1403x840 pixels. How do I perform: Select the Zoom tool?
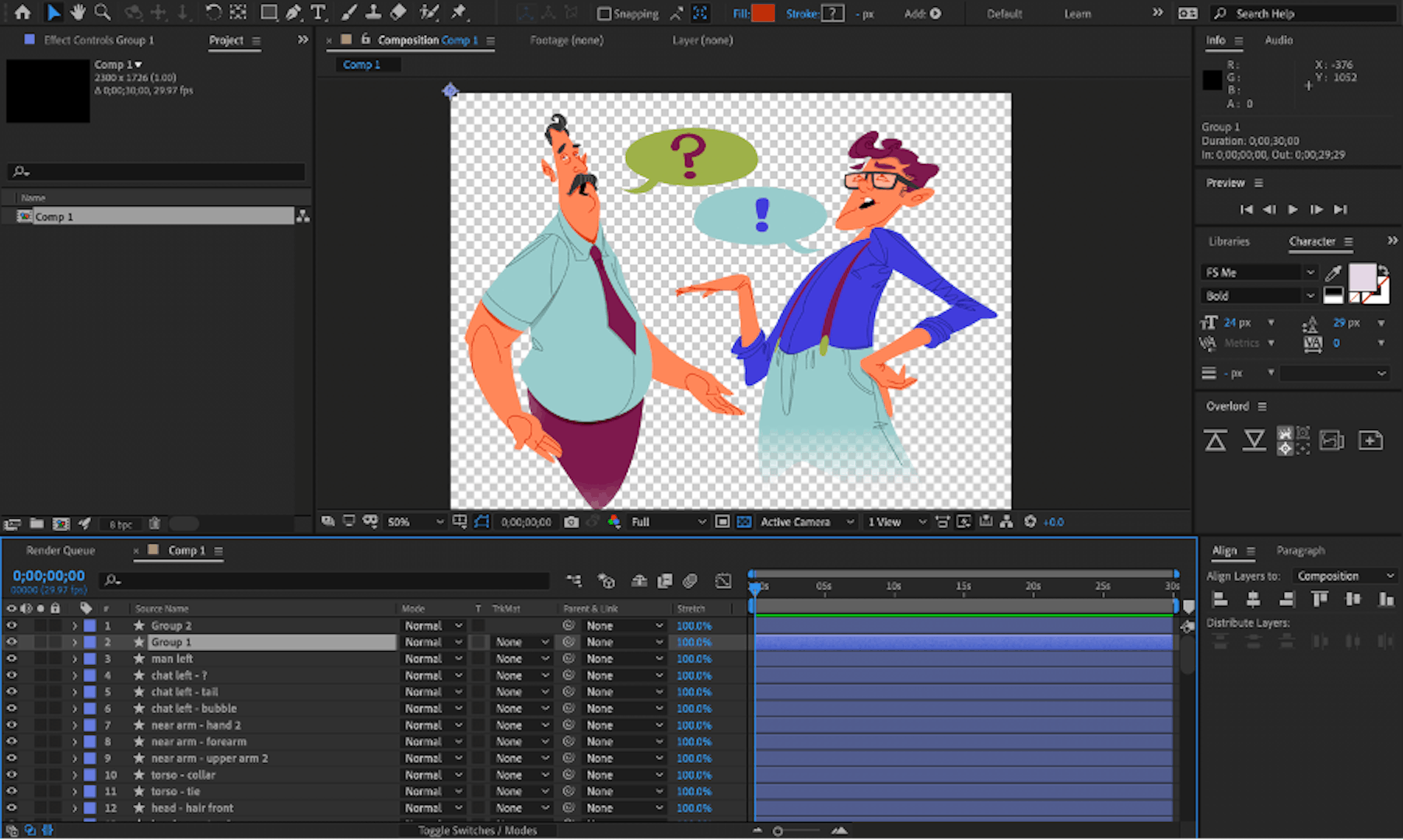(102, 12)
